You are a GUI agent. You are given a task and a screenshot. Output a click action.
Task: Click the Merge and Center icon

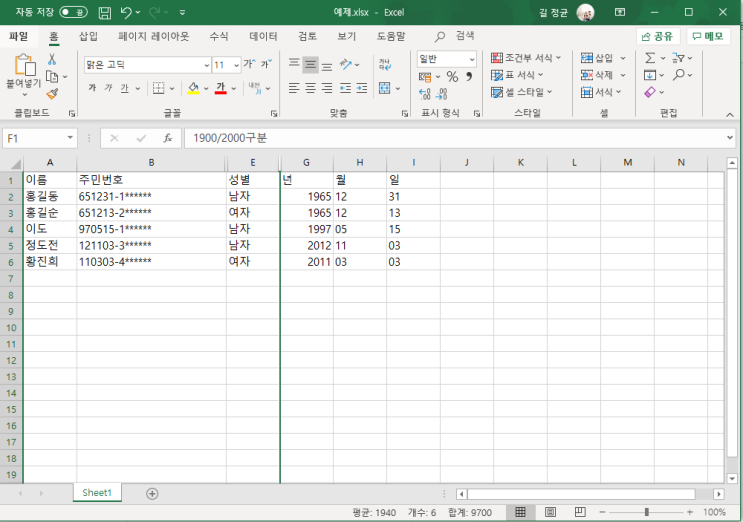pos(384,88)
